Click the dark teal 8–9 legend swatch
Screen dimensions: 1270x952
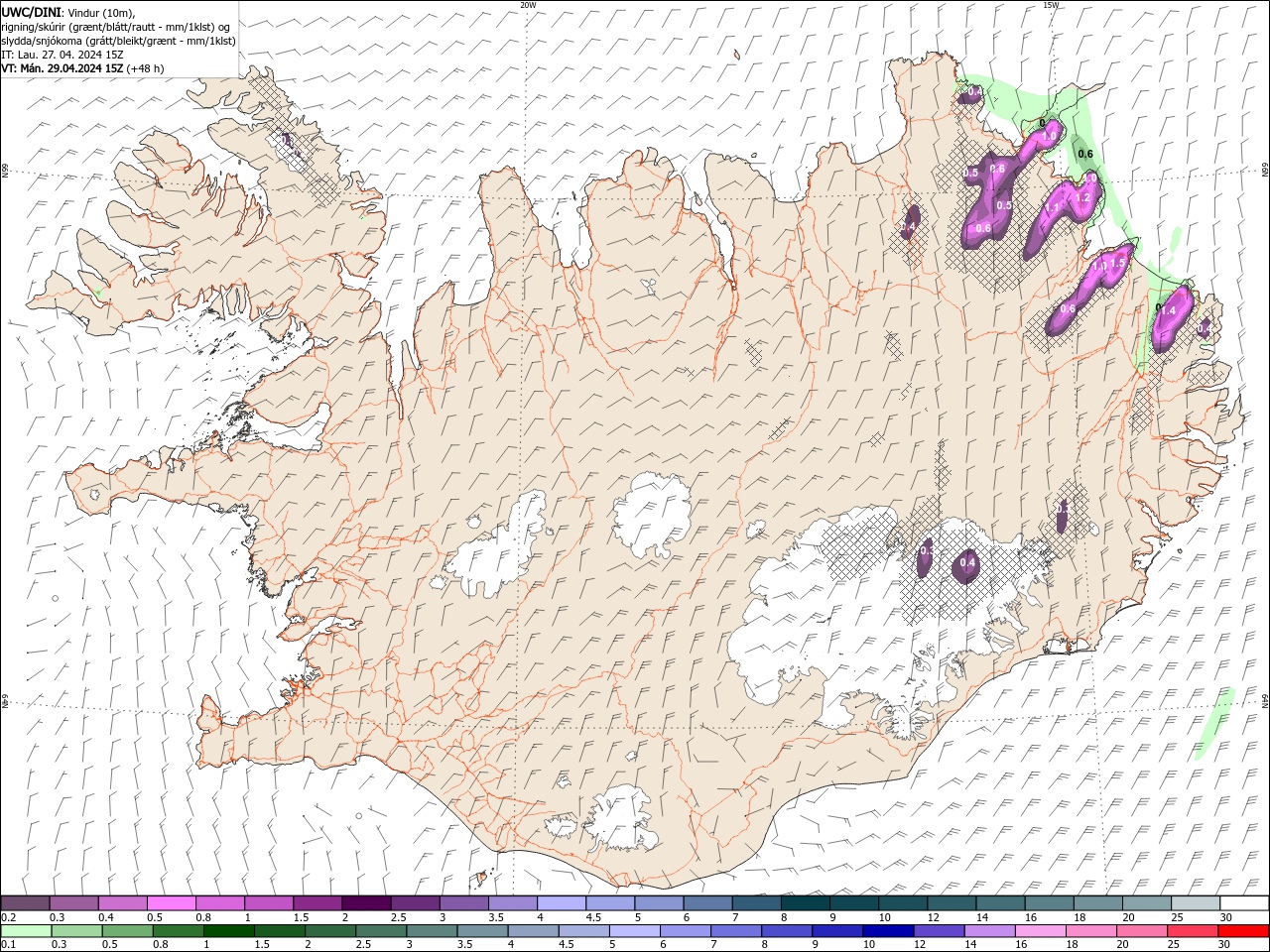[x=805, y=902]
